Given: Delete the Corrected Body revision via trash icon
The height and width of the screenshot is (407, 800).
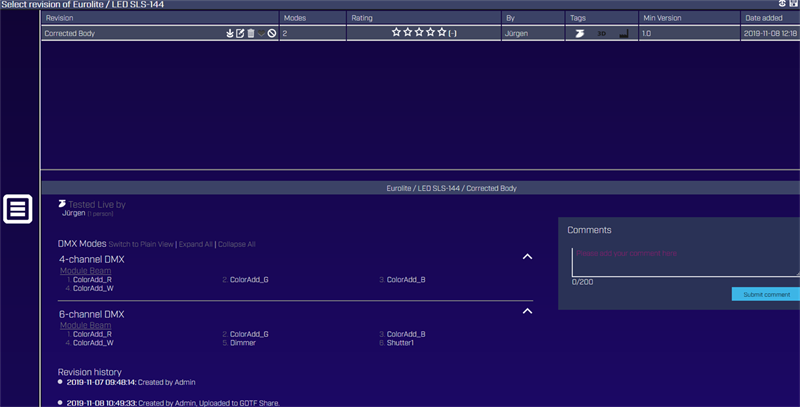Looking at the screenshot, I should (x=250, y=34).
